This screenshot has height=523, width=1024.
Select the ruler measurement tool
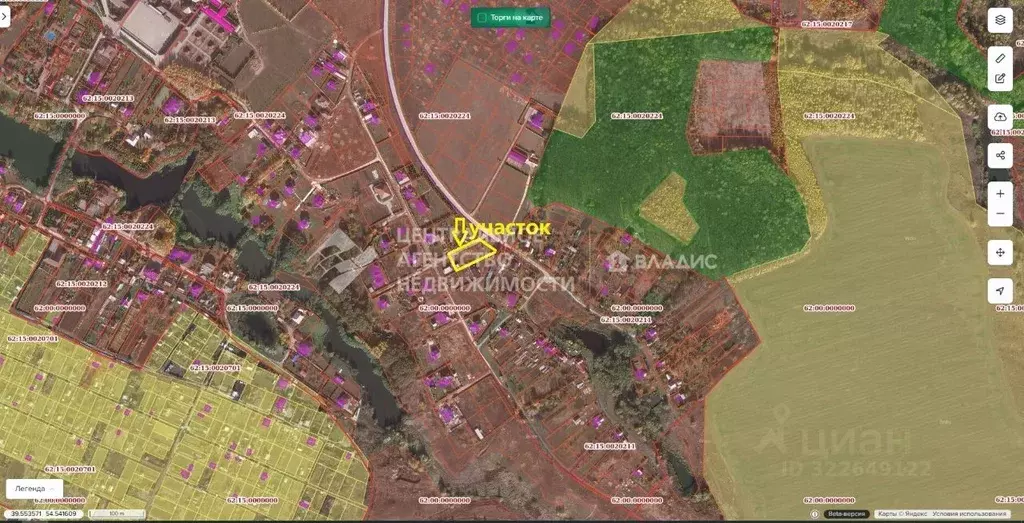[x=1000, y=57]
